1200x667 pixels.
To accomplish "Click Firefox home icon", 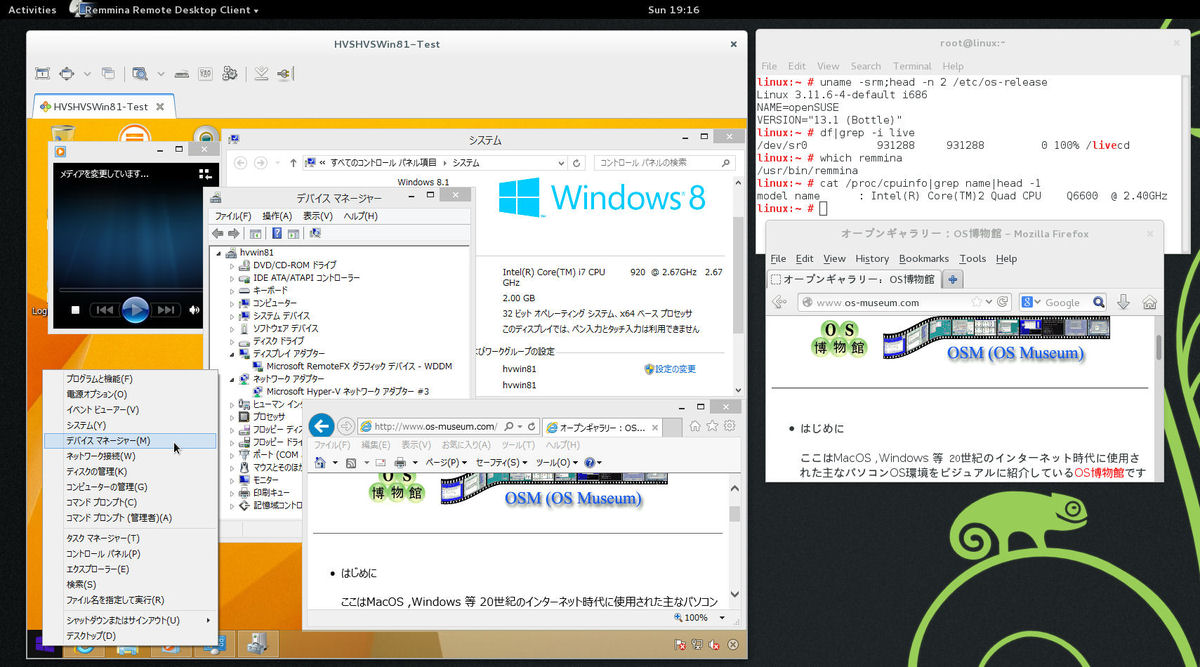I will click(x=1150, y=302).
